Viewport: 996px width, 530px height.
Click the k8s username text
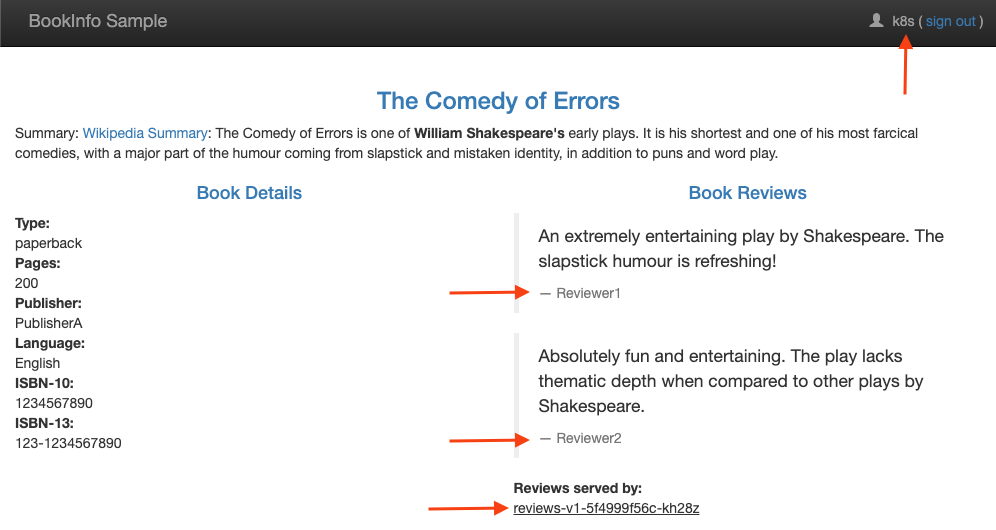[903, 21]
